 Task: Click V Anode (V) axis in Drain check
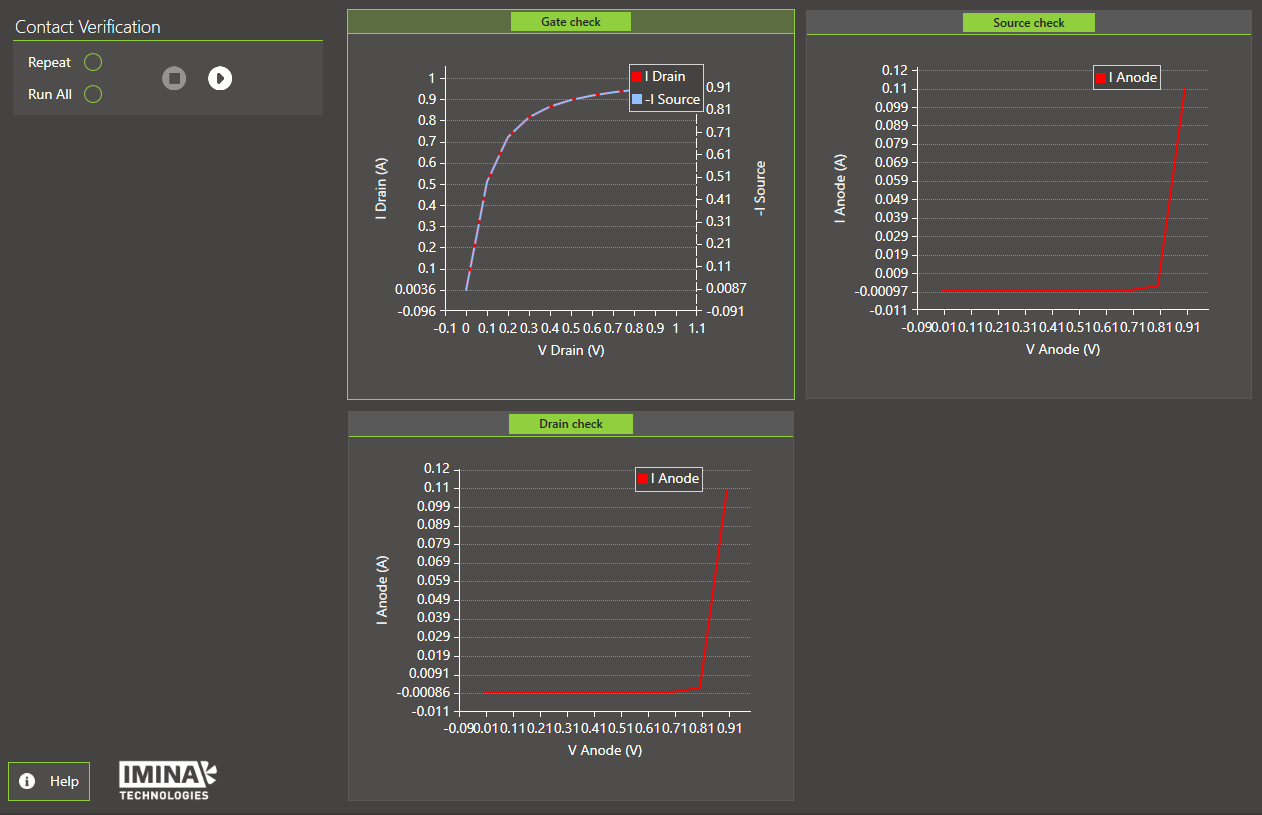(x=604, y=750)
